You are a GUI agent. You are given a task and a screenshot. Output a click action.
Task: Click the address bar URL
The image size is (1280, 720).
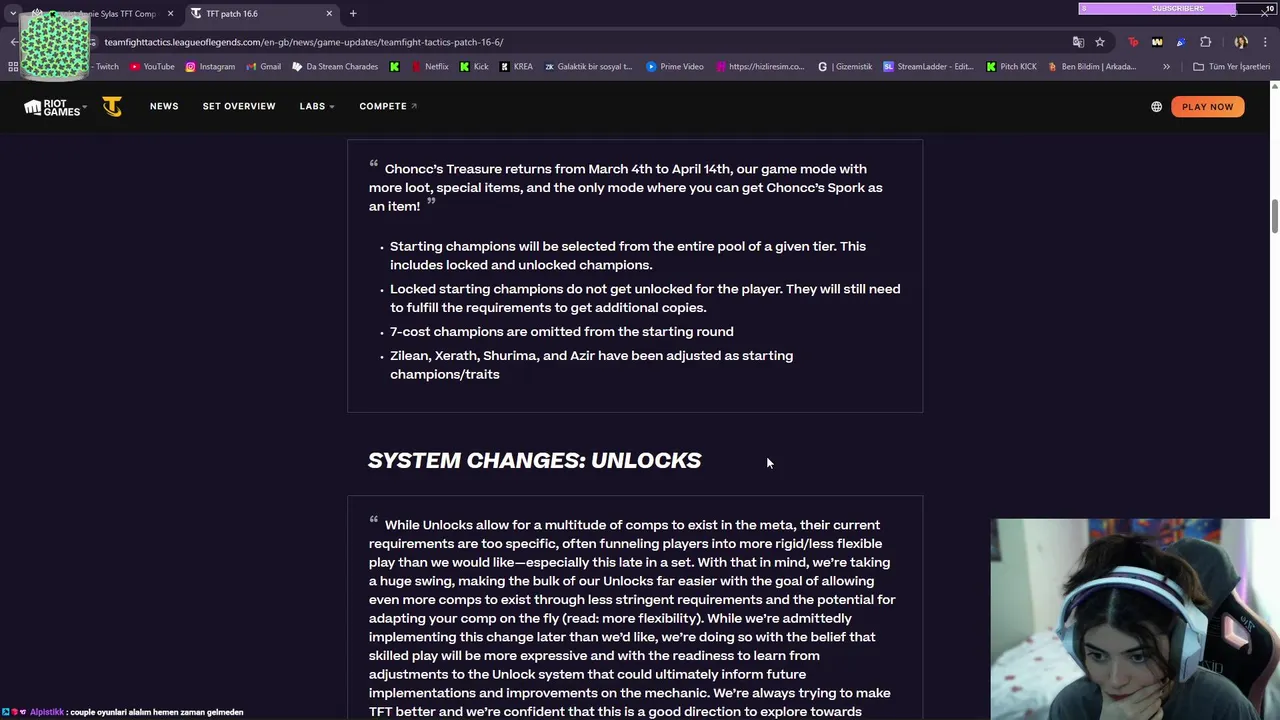[304, 42]
